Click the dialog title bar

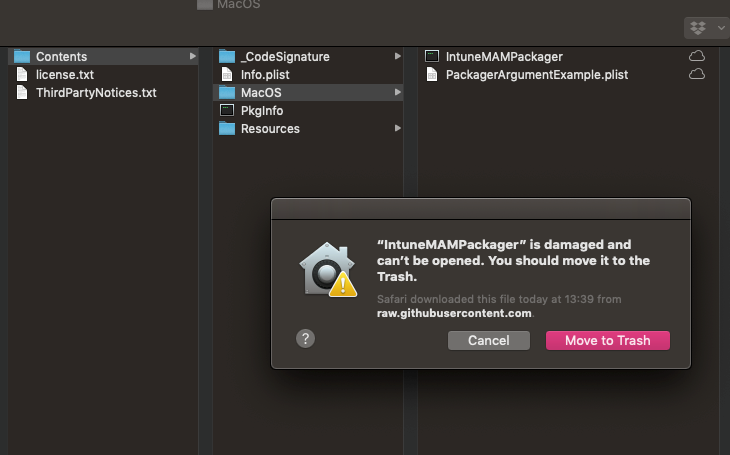tap(481, 209)
